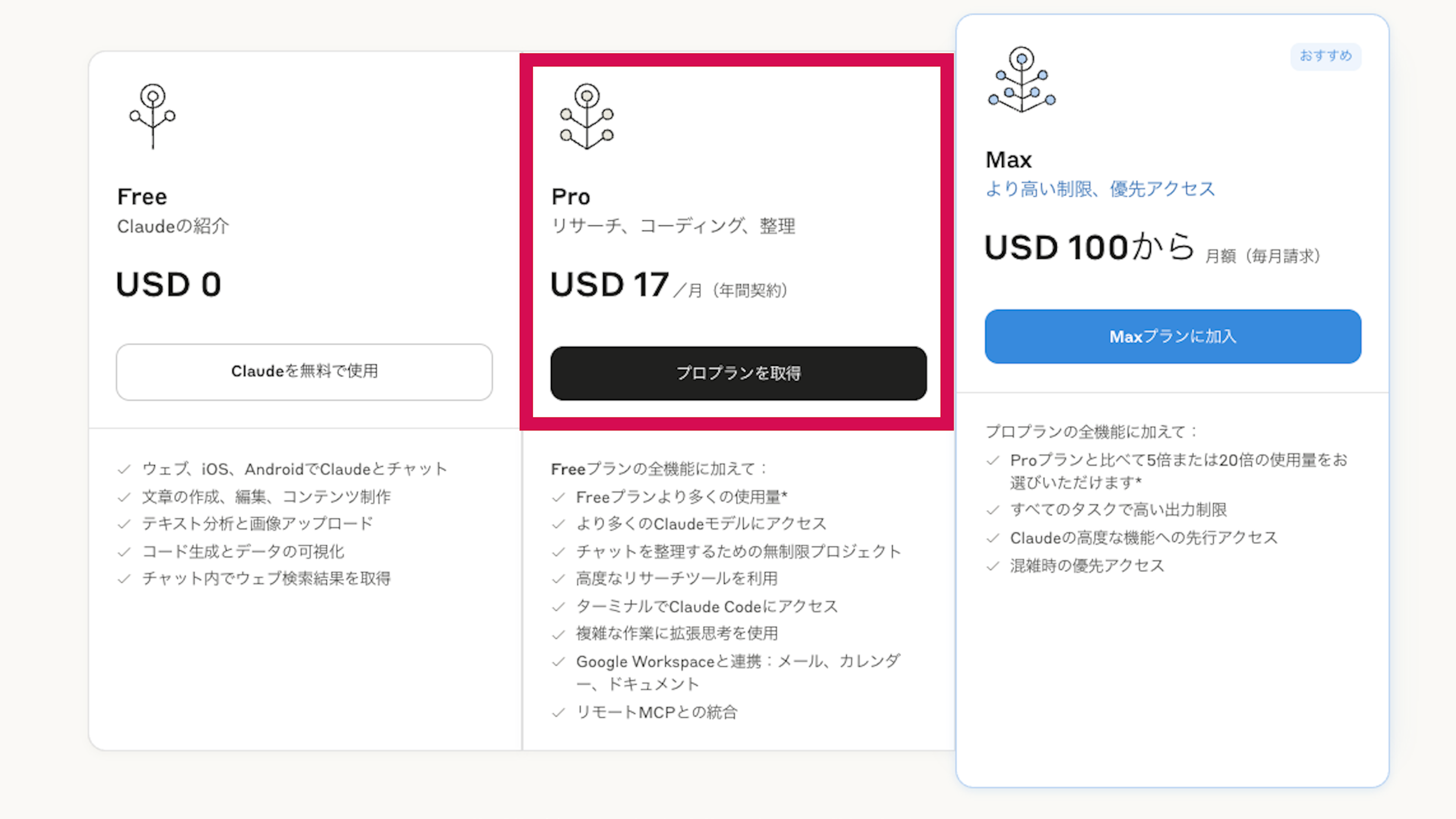Click the blue Max plan tree icon
1456x819 pixels.
coord(1021,79)
